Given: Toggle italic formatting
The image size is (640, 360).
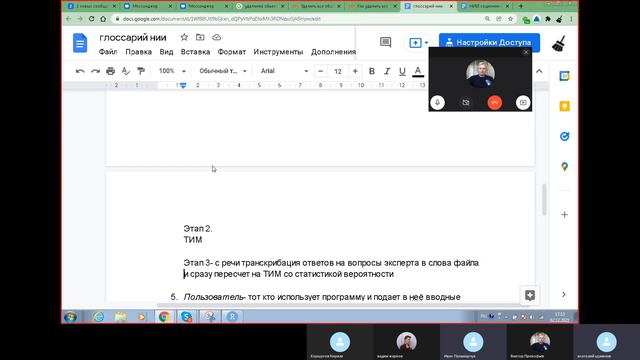Looking at the screenshot, I should pyautogui.click(x=387, y=71).
